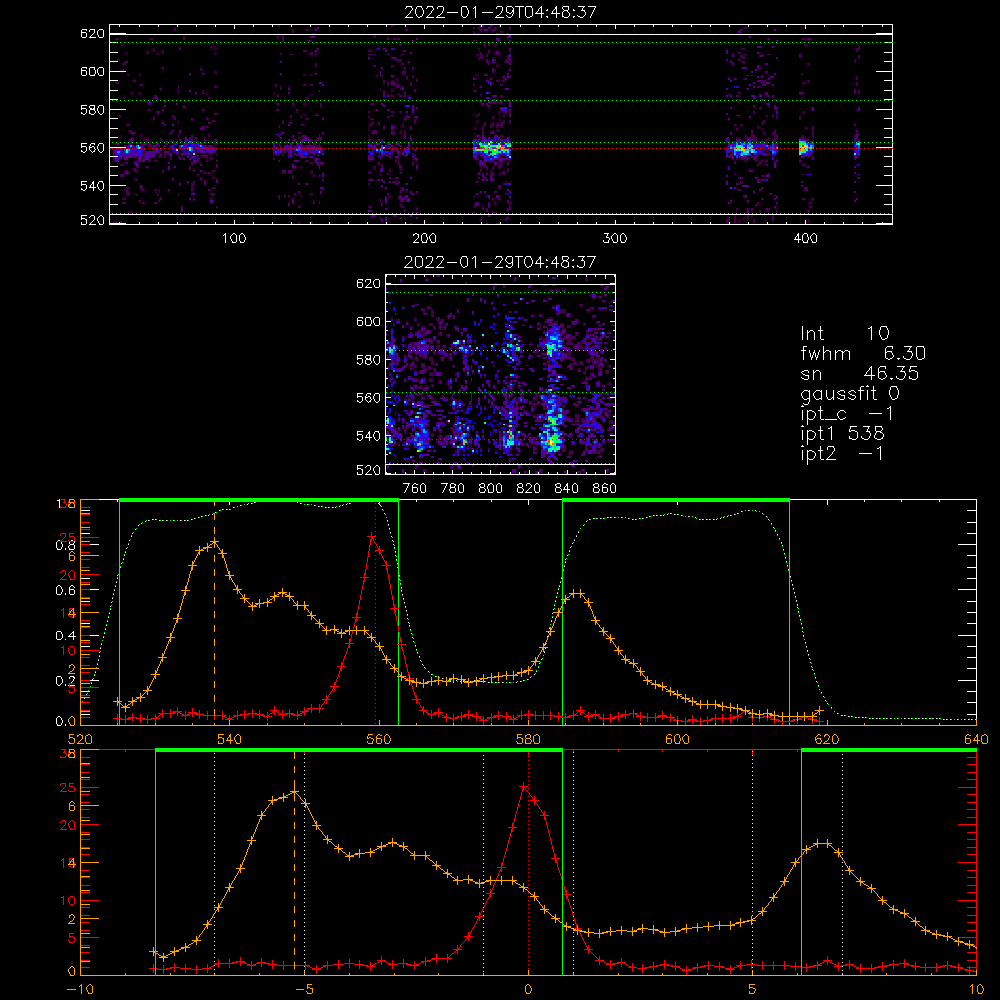Click x-axis label 400 of top plot
Image resolution: width=1000 pixels, height=1000 pixels.
[805, 239]
